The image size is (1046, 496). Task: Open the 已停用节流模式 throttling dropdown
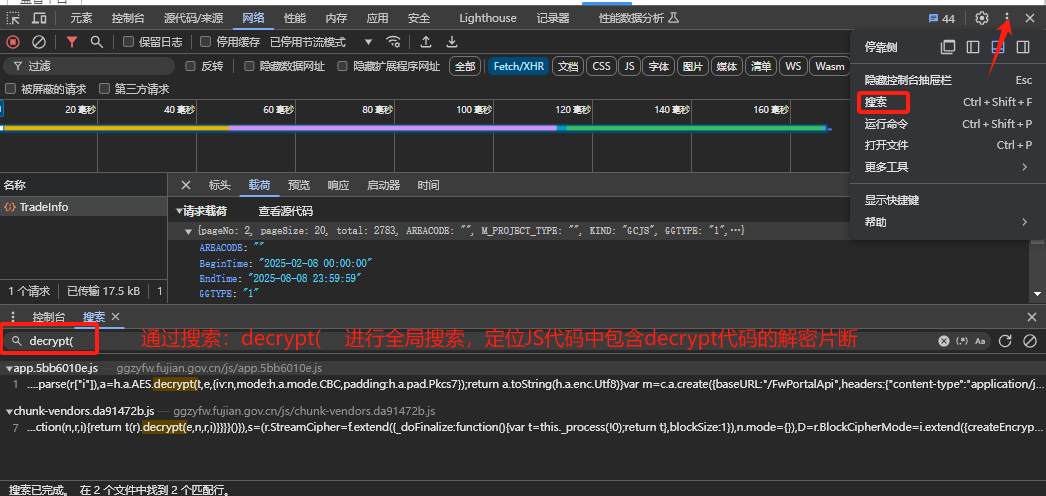[321, 42]
